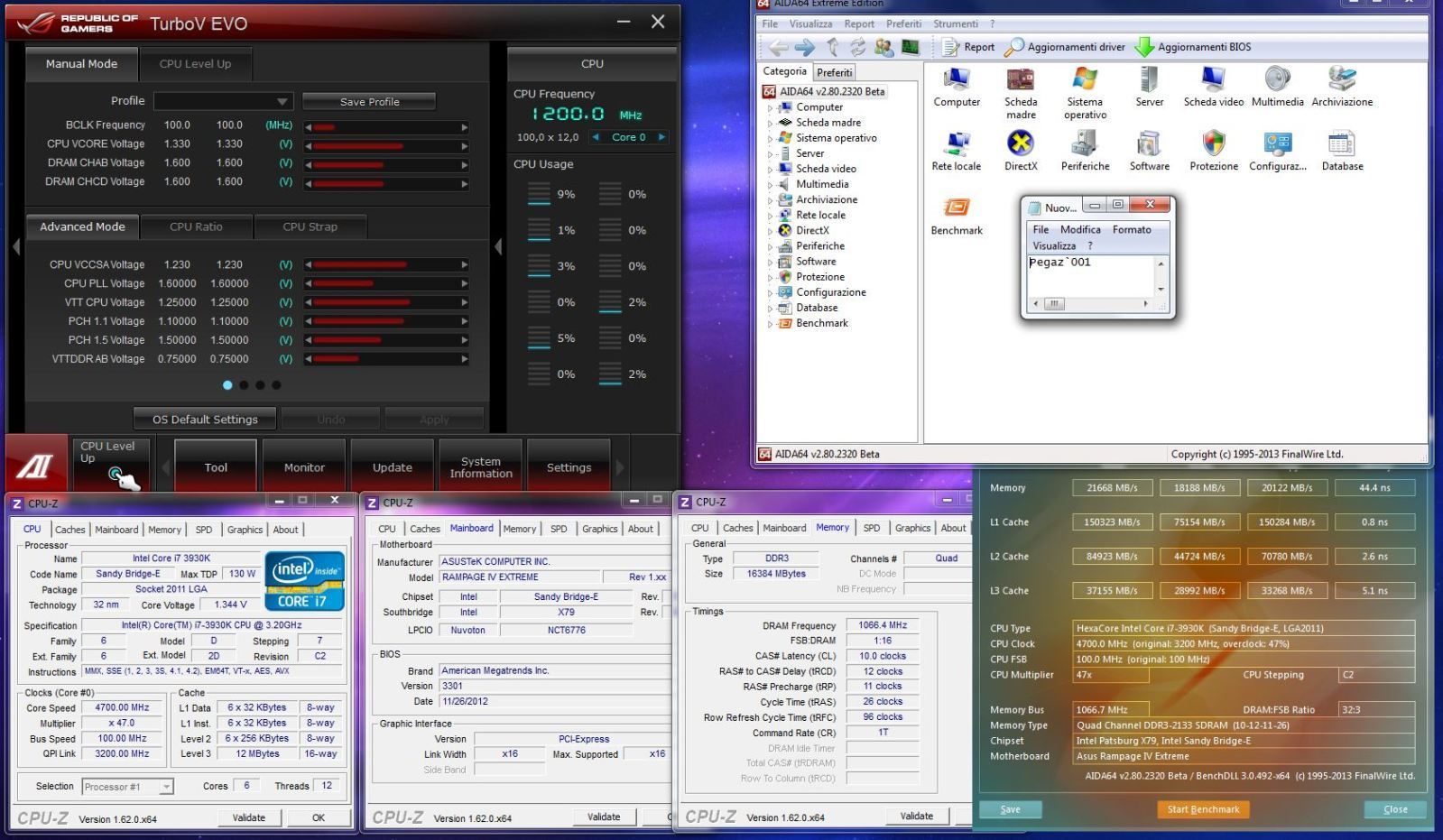The image size is (1443, 840).
Task: Collapse the TurboV left panel arrow
Action: point(15,246)
